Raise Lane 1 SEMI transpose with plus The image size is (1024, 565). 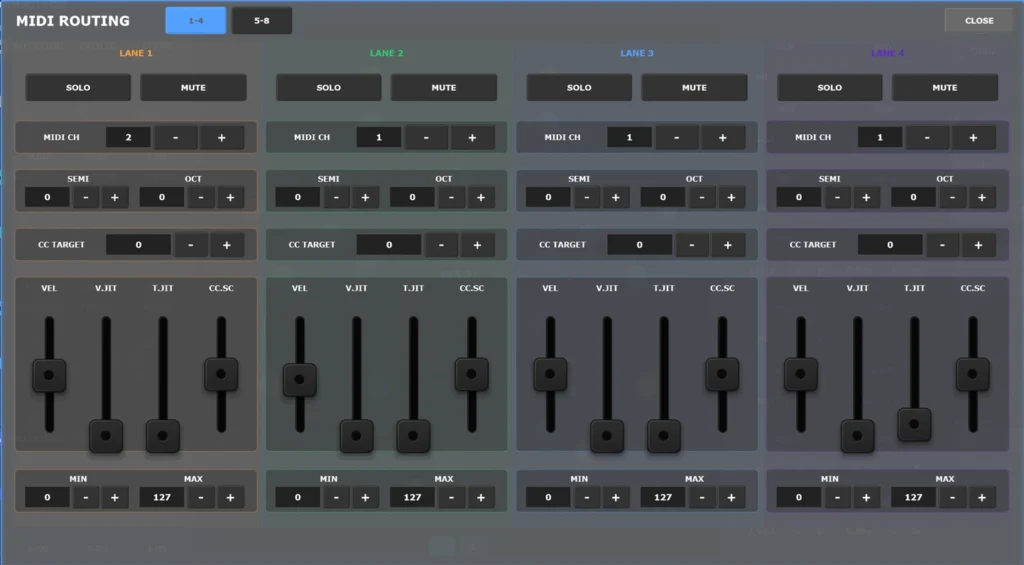click(114, 197)
